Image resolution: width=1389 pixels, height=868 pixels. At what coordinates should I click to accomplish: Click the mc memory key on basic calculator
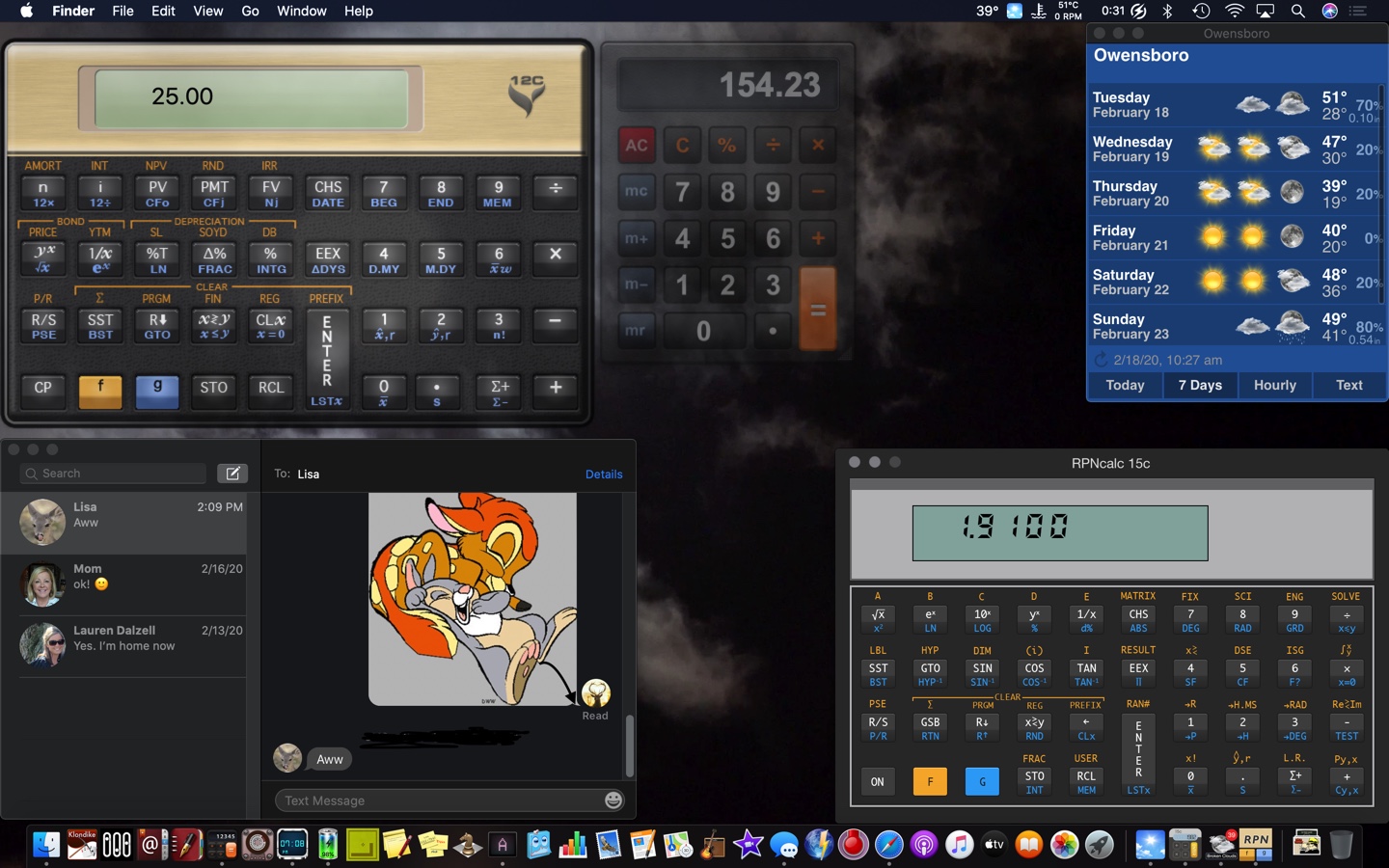coord(637,191)
